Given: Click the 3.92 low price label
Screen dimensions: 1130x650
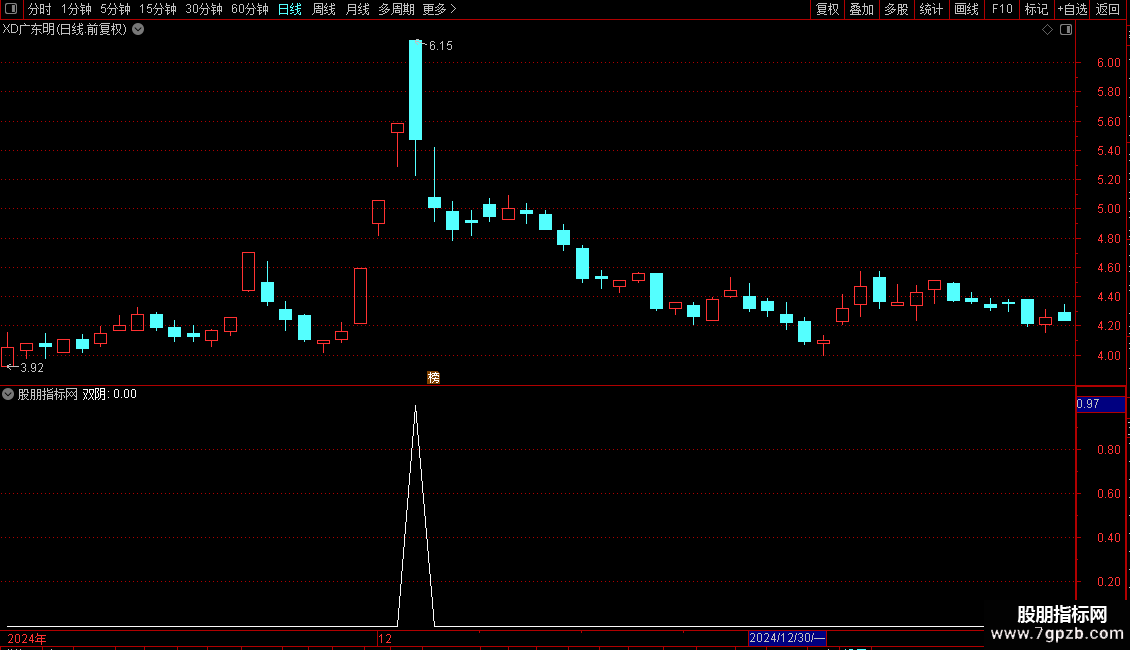Looking at the screenshot, I should [x=32, y=368].
